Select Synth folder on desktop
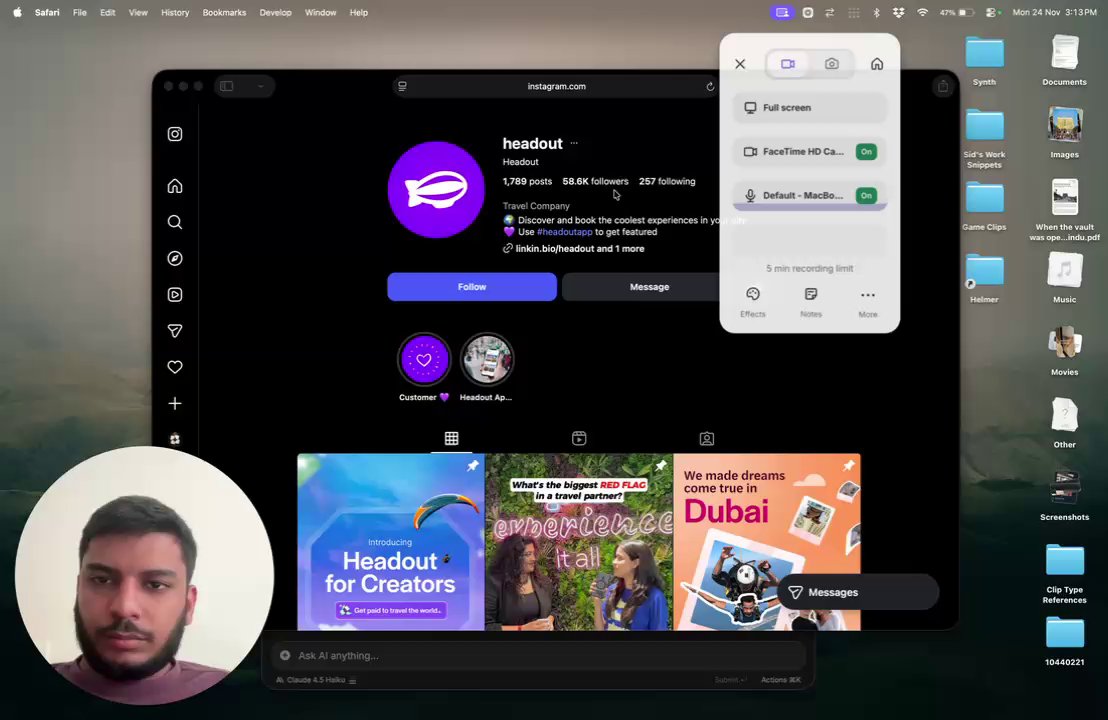 tap(984, 61)
